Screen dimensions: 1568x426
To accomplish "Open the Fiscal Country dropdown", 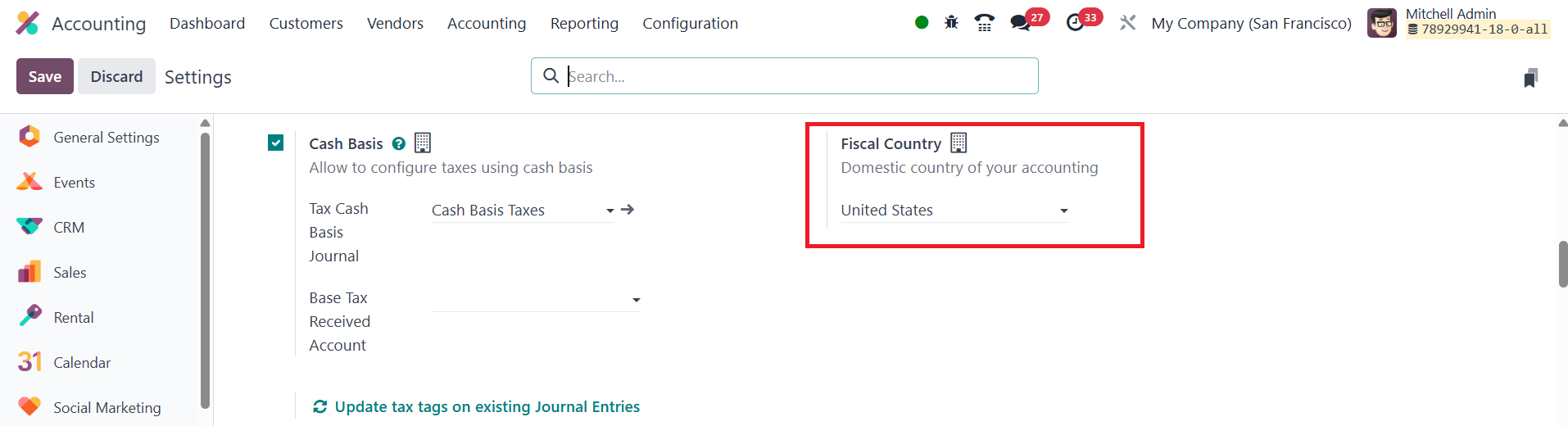I will coord(1063,211).
